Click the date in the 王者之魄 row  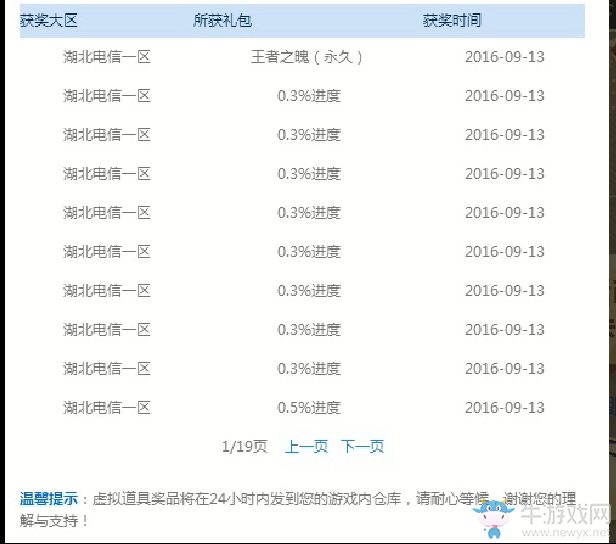[505, 57]
